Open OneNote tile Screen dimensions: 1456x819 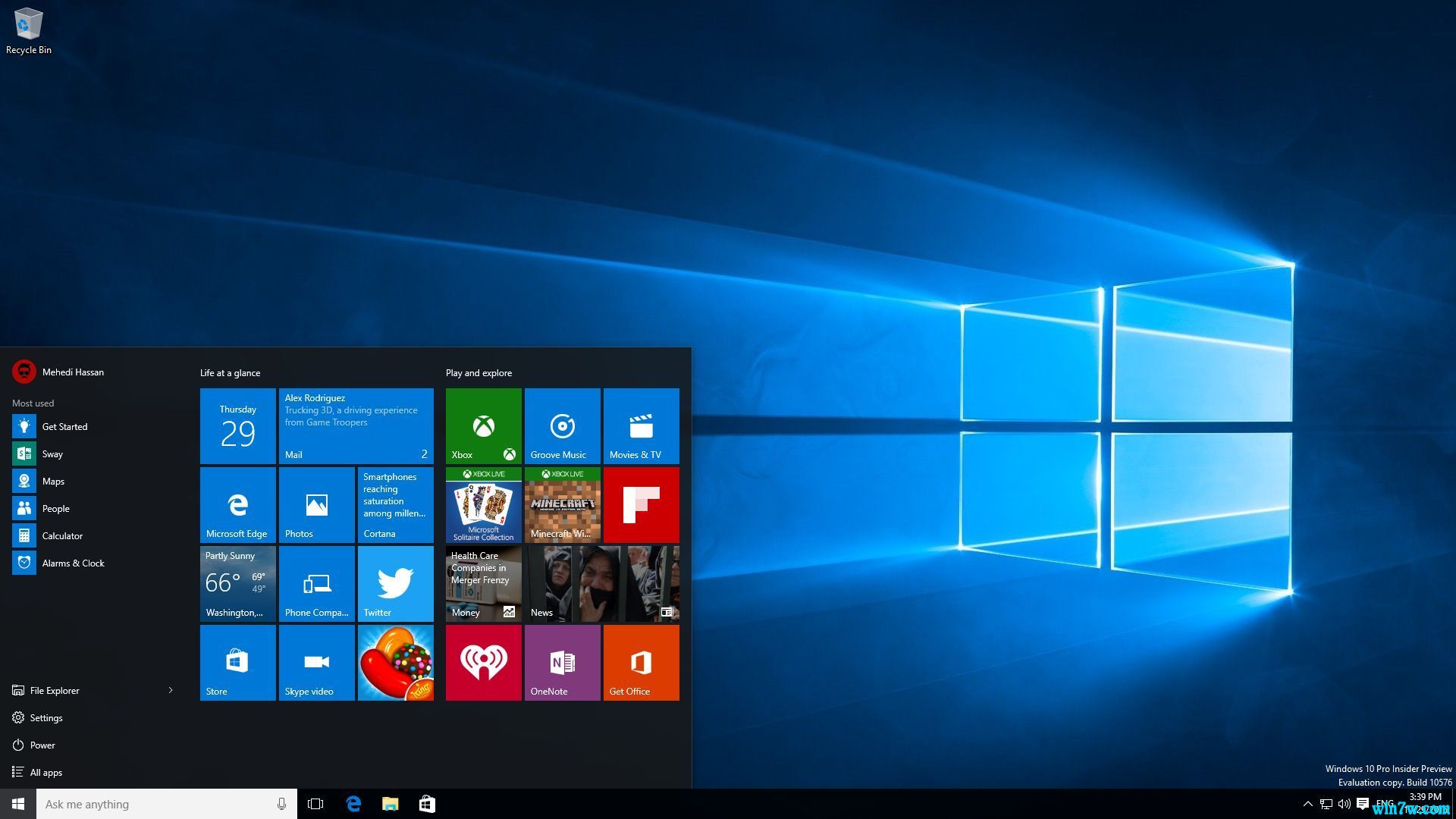tap(562, 662)
